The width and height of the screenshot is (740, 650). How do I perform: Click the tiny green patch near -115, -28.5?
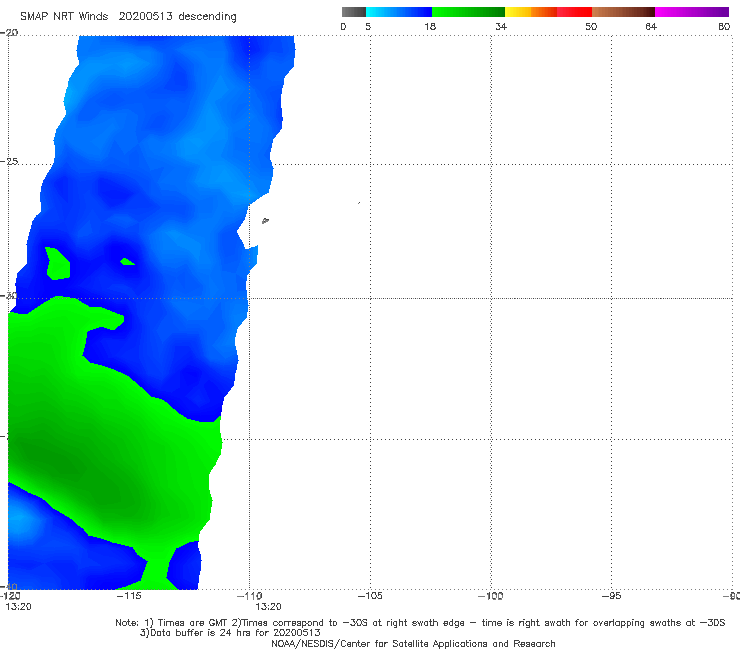(x=127, y=262)
